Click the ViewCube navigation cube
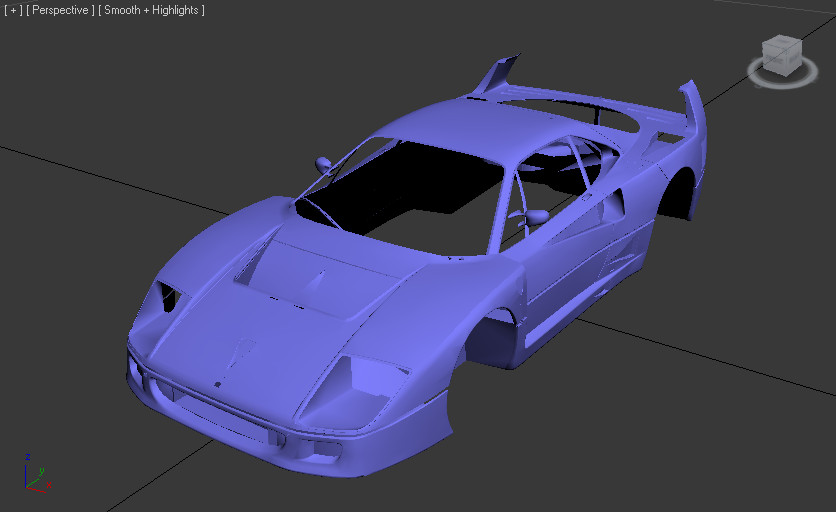This screenshot has height=512, width=836. [782, 55]
